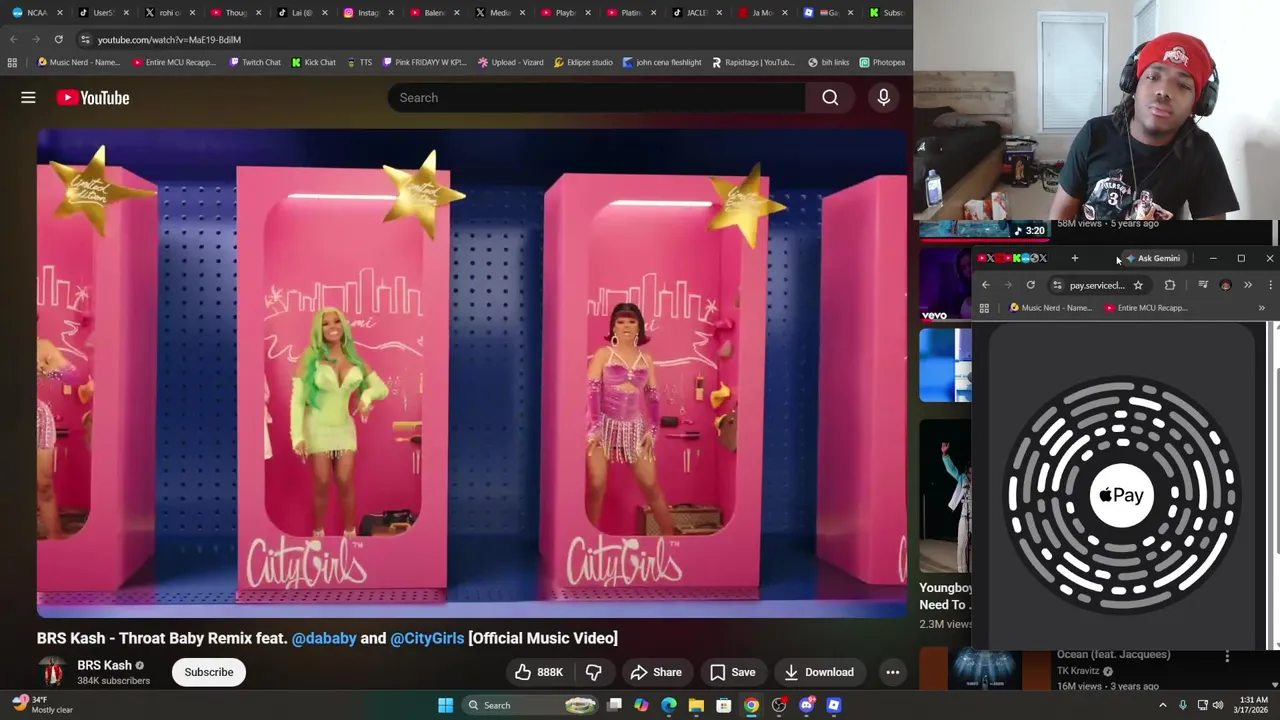Like the video with the thumbs-up button

coord(539,672)
